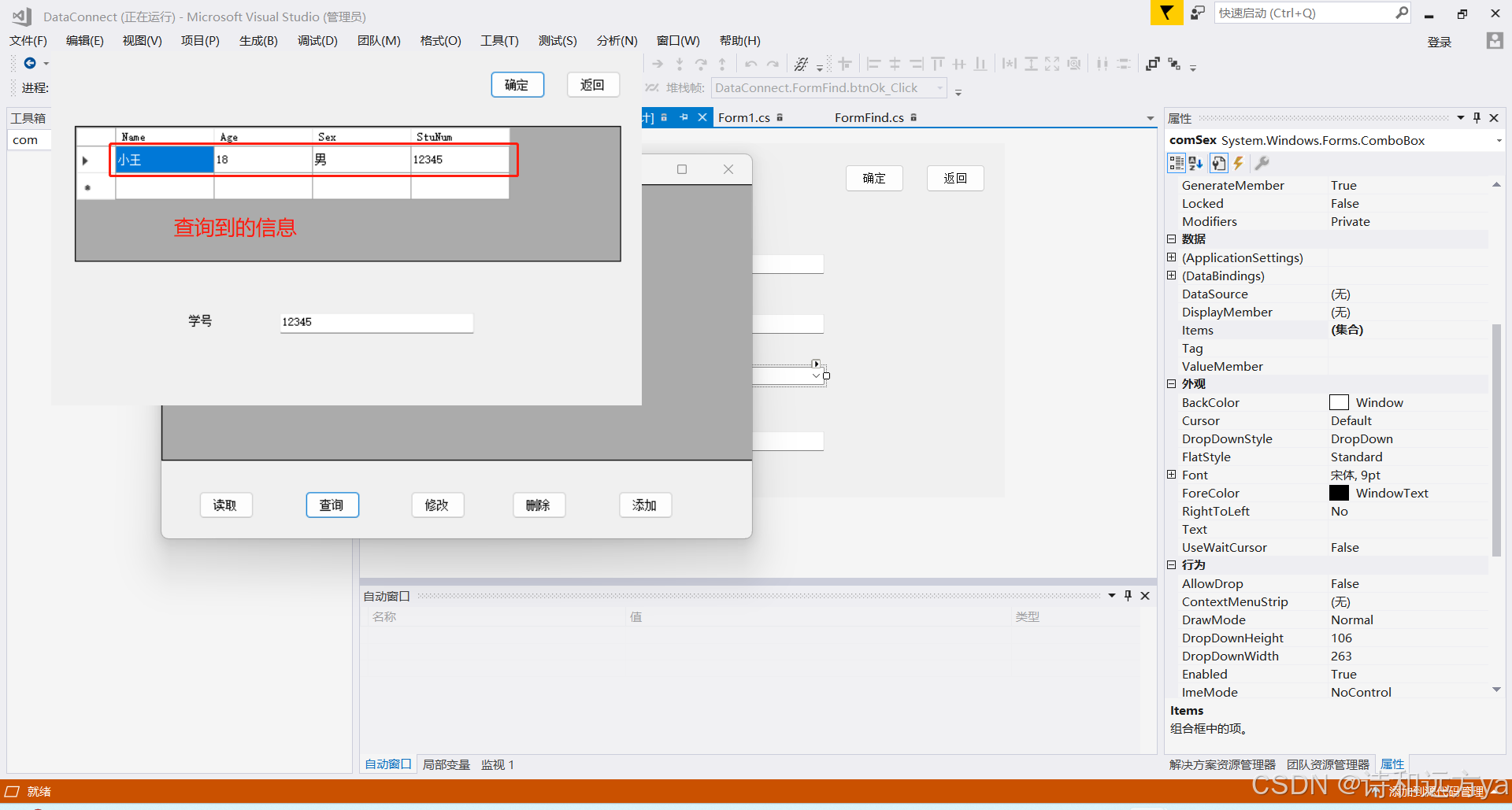
Task: Click the Bring to Front icon
Action: click(x=1153, y=64)
